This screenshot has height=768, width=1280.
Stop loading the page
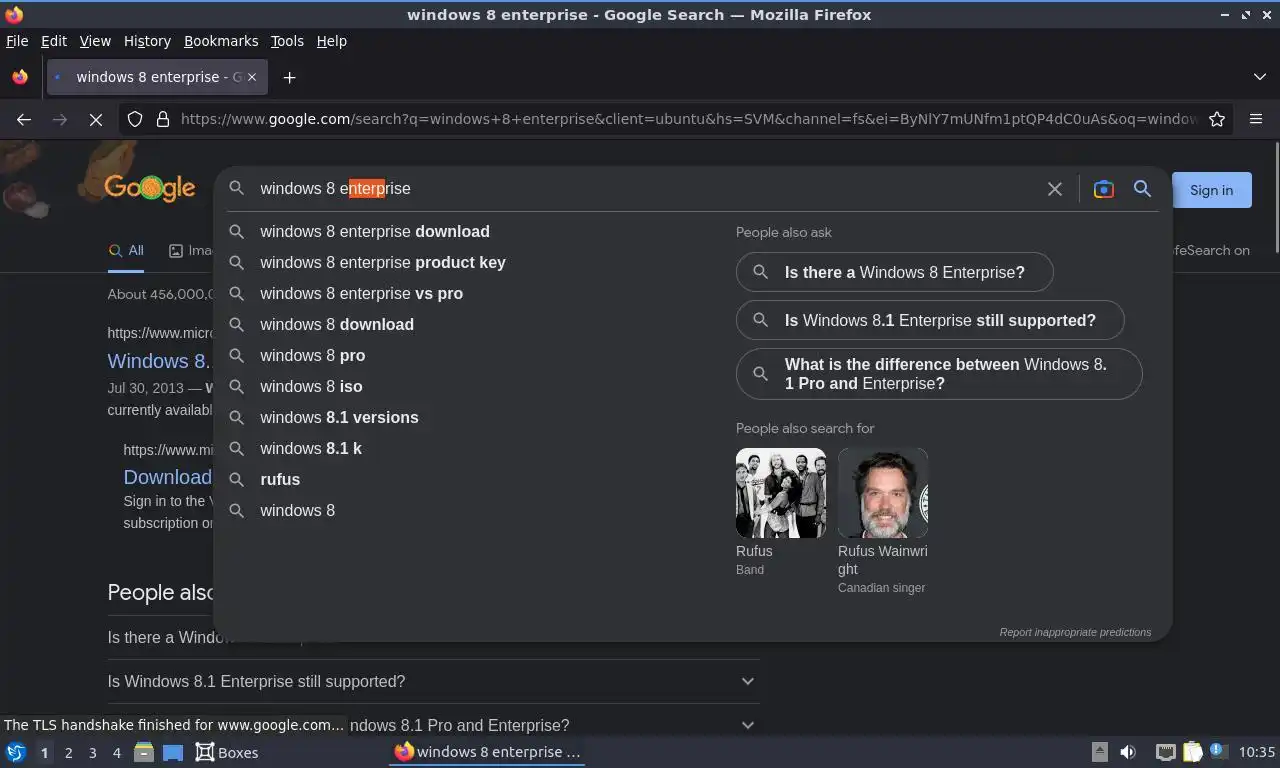coord(96,119)
